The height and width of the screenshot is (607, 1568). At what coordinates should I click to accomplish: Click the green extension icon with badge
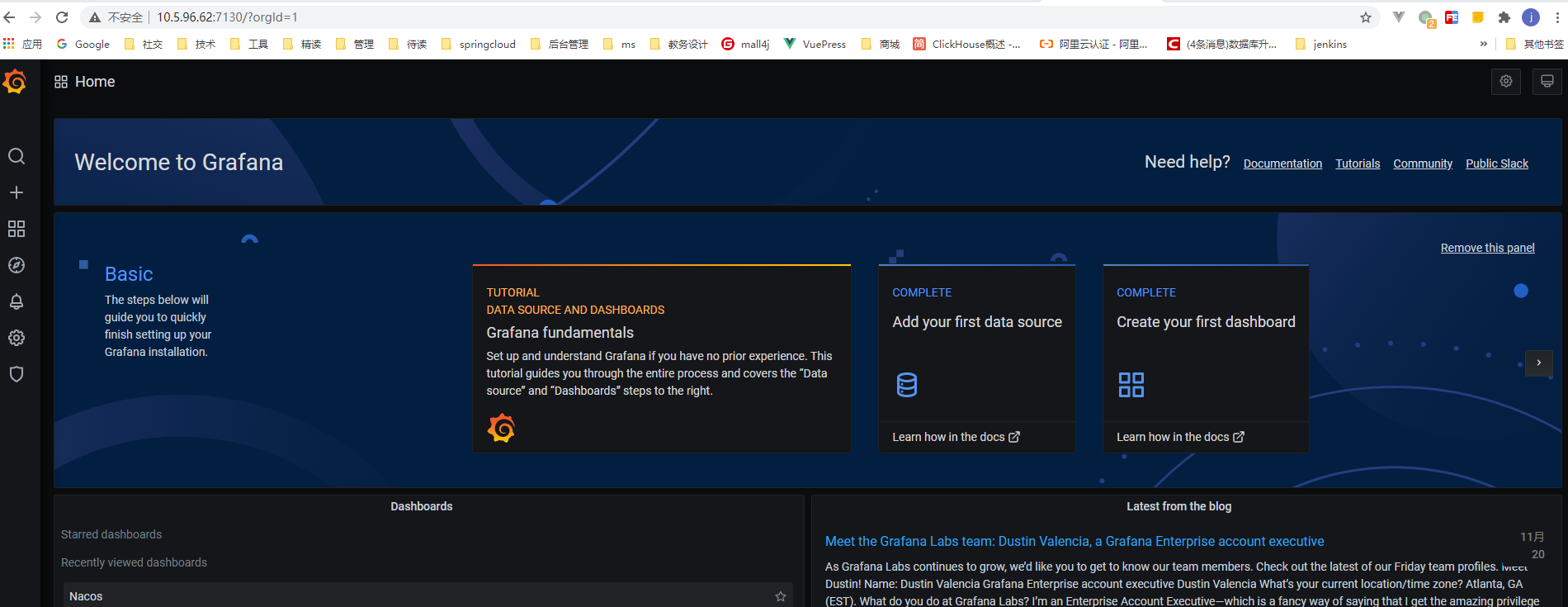1426,18
